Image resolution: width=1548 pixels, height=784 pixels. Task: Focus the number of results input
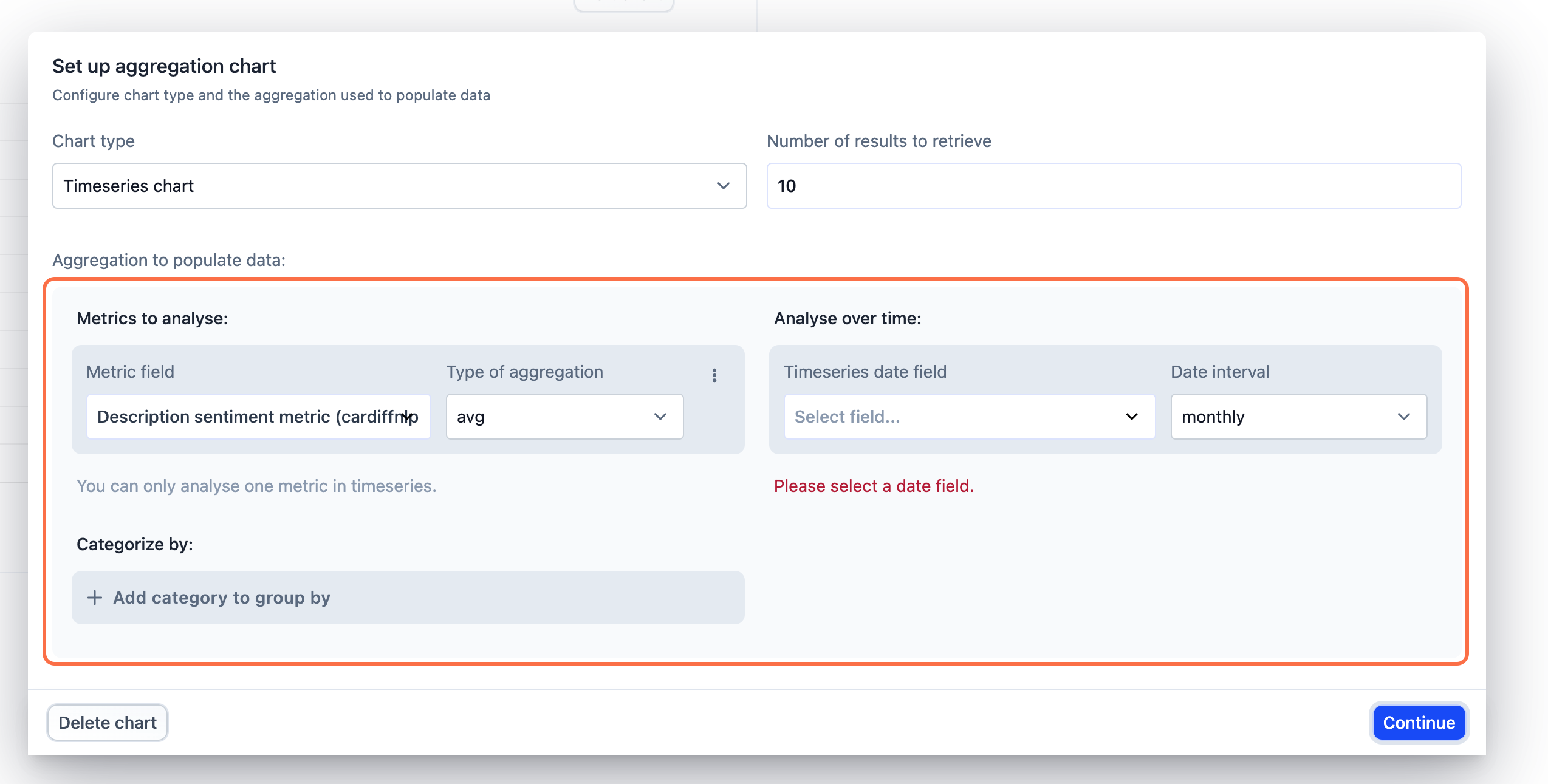1113,186
